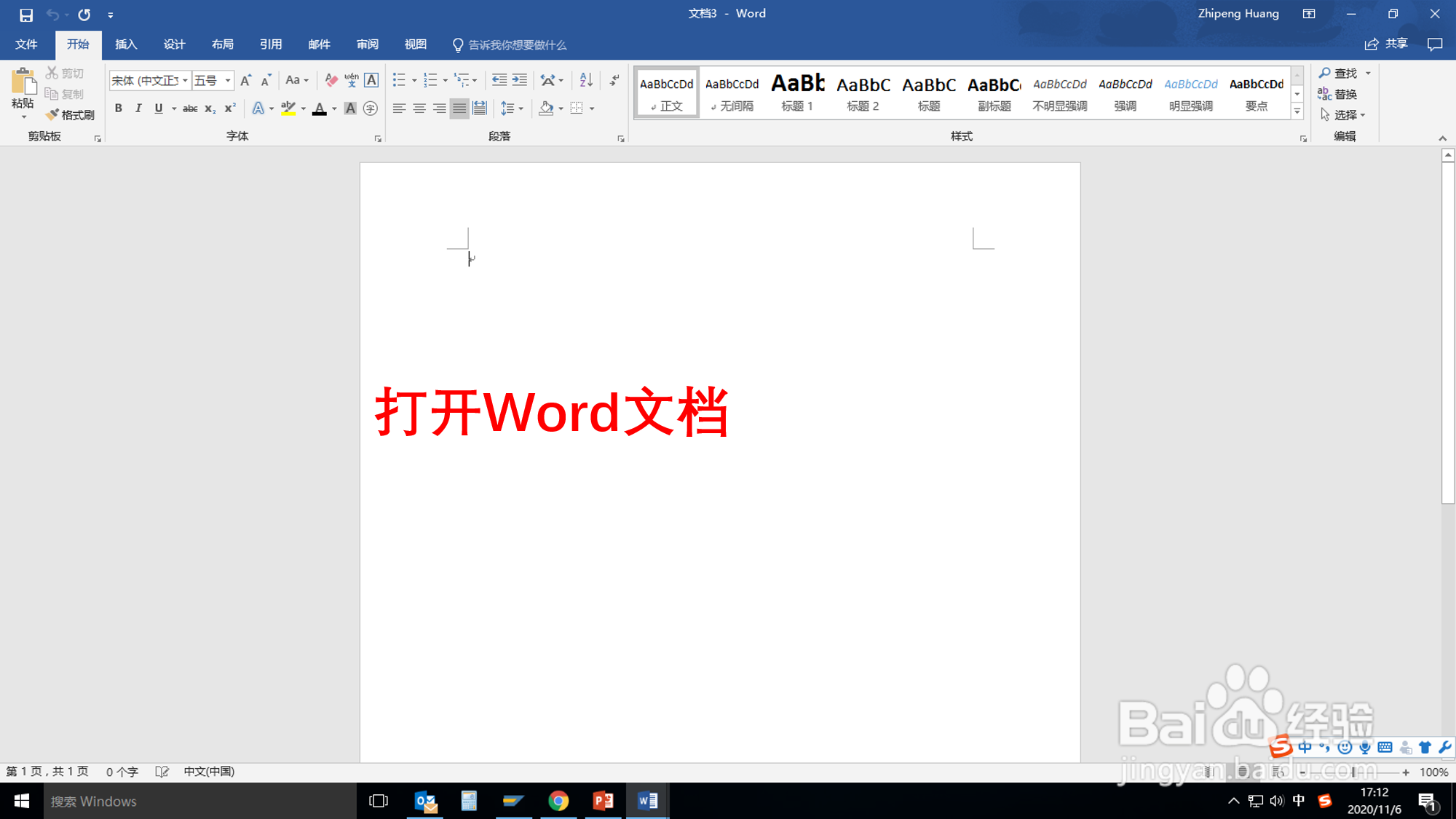Toggle bold formatting
1456x819 pixels.
(118, 108)
